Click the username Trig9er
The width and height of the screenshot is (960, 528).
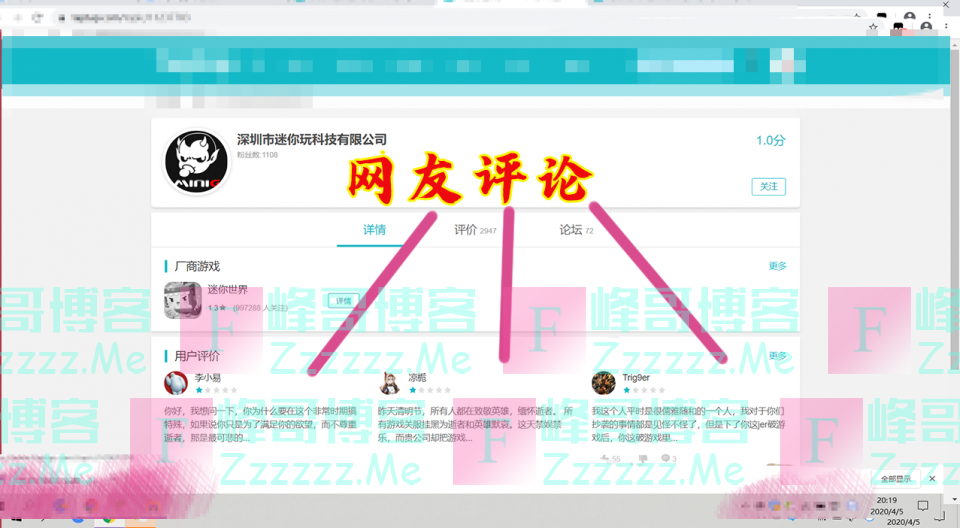coord(636,377)
